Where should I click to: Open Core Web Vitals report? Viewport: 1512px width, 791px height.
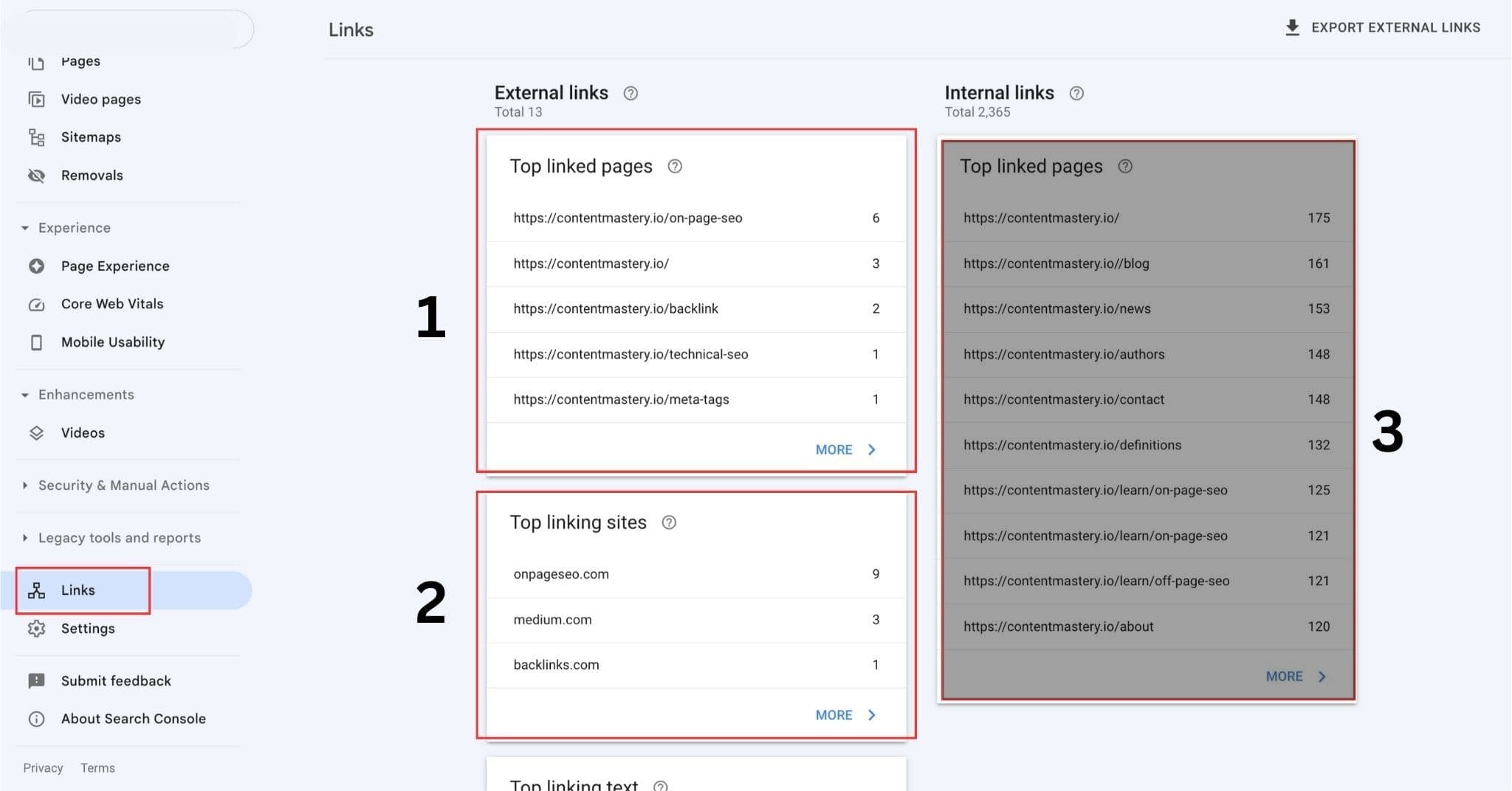click(x=112, y=304)
